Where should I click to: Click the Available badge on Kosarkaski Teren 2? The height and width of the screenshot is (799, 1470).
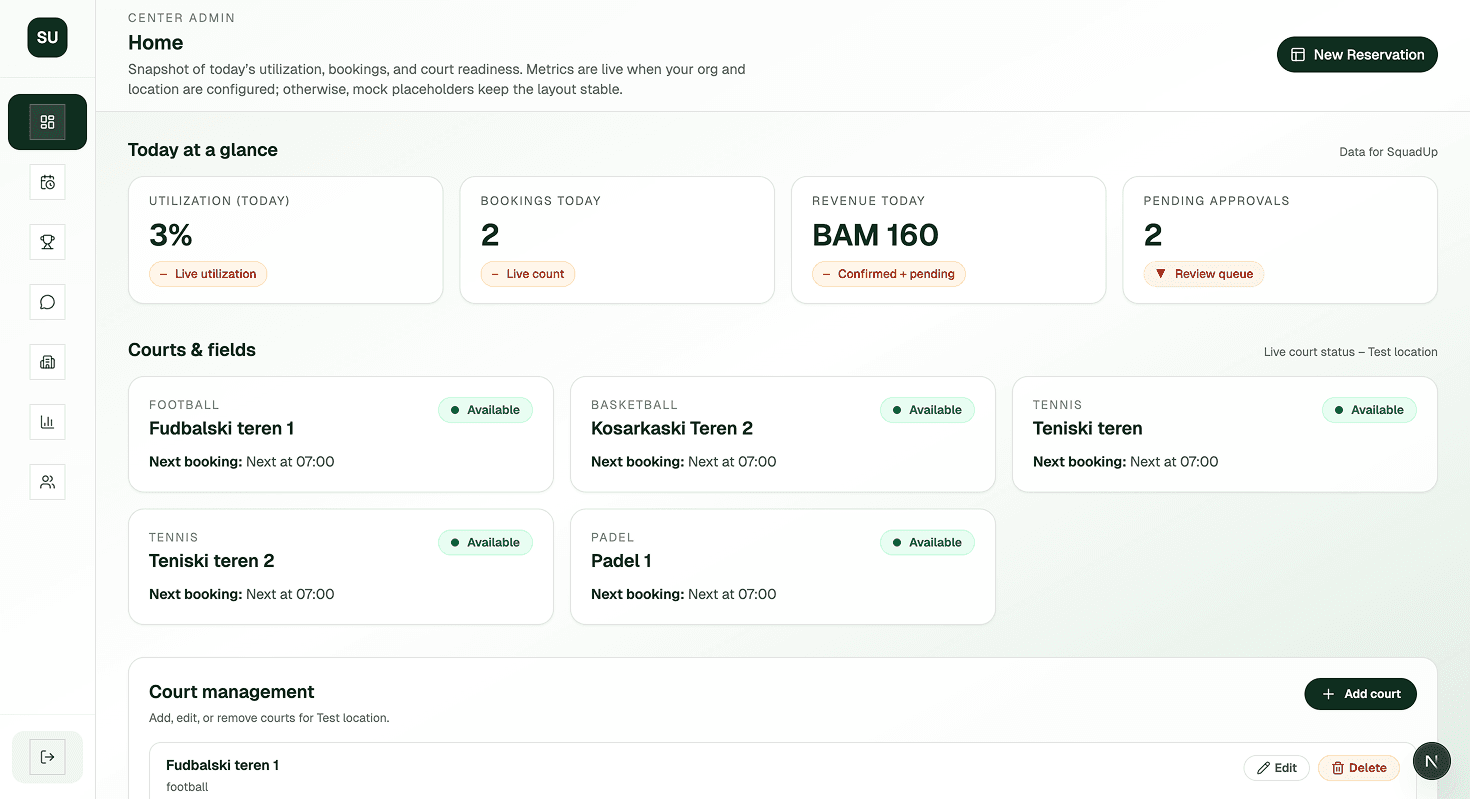click(927, 410)
